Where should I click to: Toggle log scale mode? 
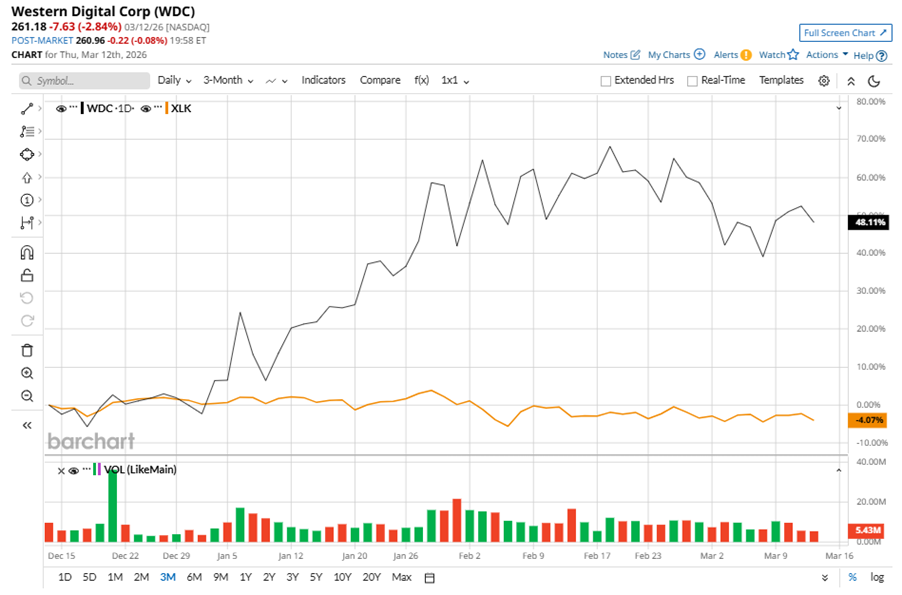[877, 577]
